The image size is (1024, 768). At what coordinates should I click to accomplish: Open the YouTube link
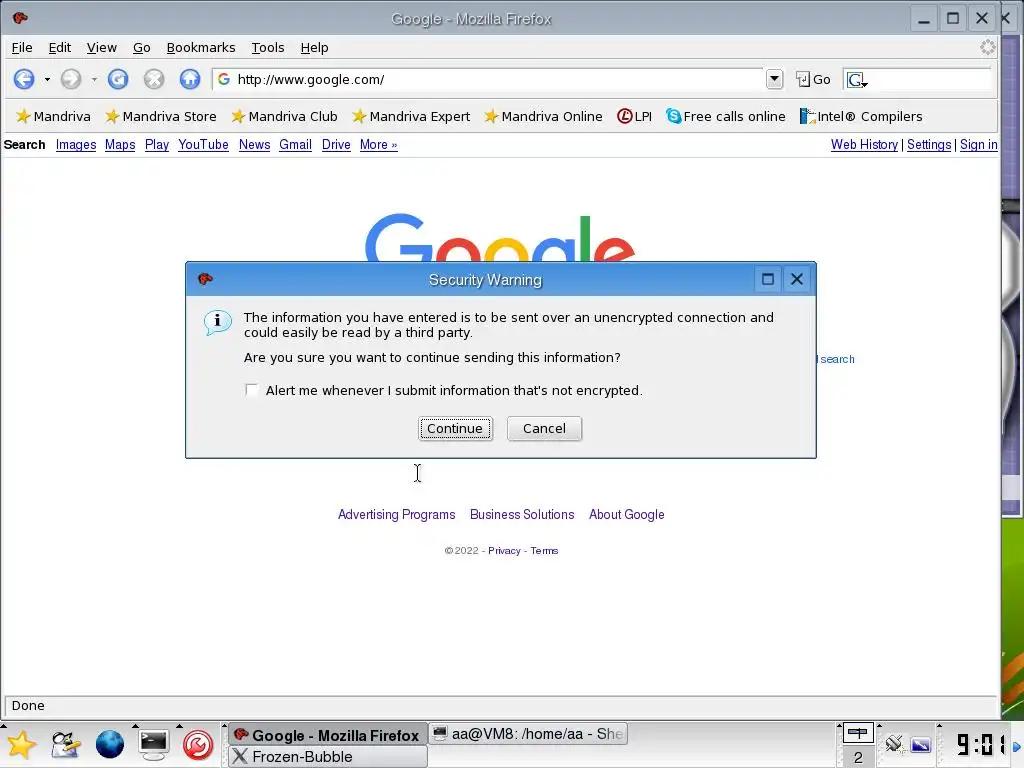click(203, 145)
